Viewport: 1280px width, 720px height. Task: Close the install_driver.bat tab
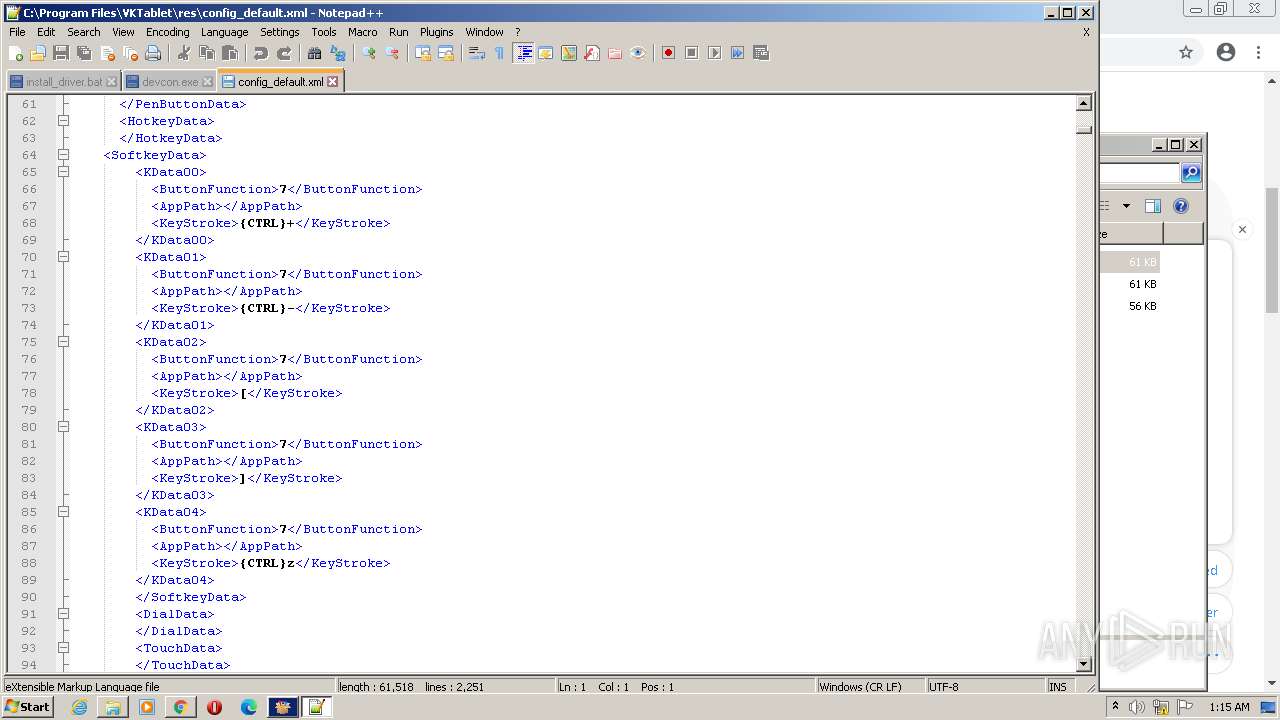pos(111,82)
